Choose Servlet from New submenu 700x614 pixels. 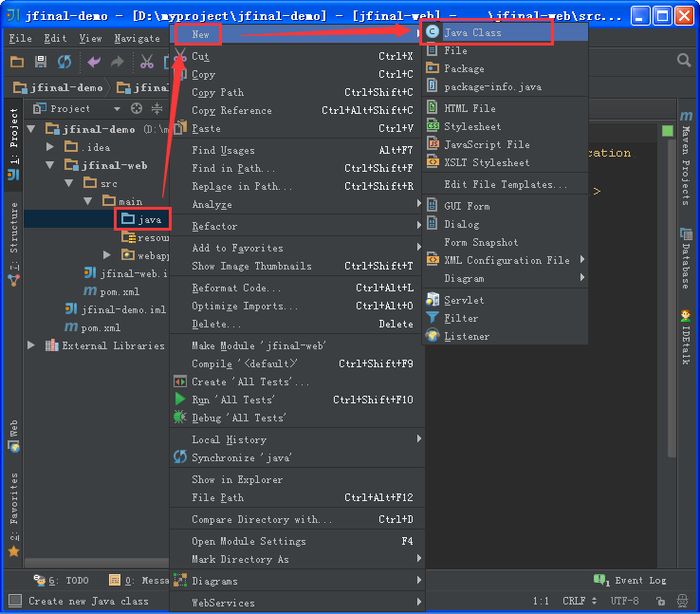click(x=504, y=300)
